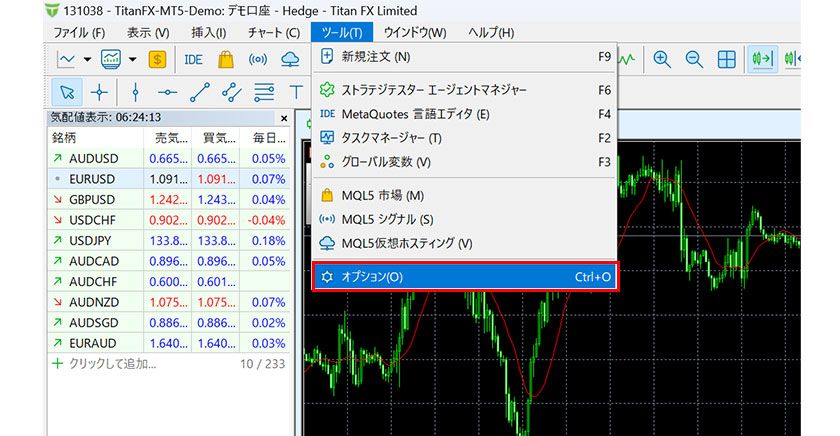Open the ファイル (F) menu

[79, 33]
